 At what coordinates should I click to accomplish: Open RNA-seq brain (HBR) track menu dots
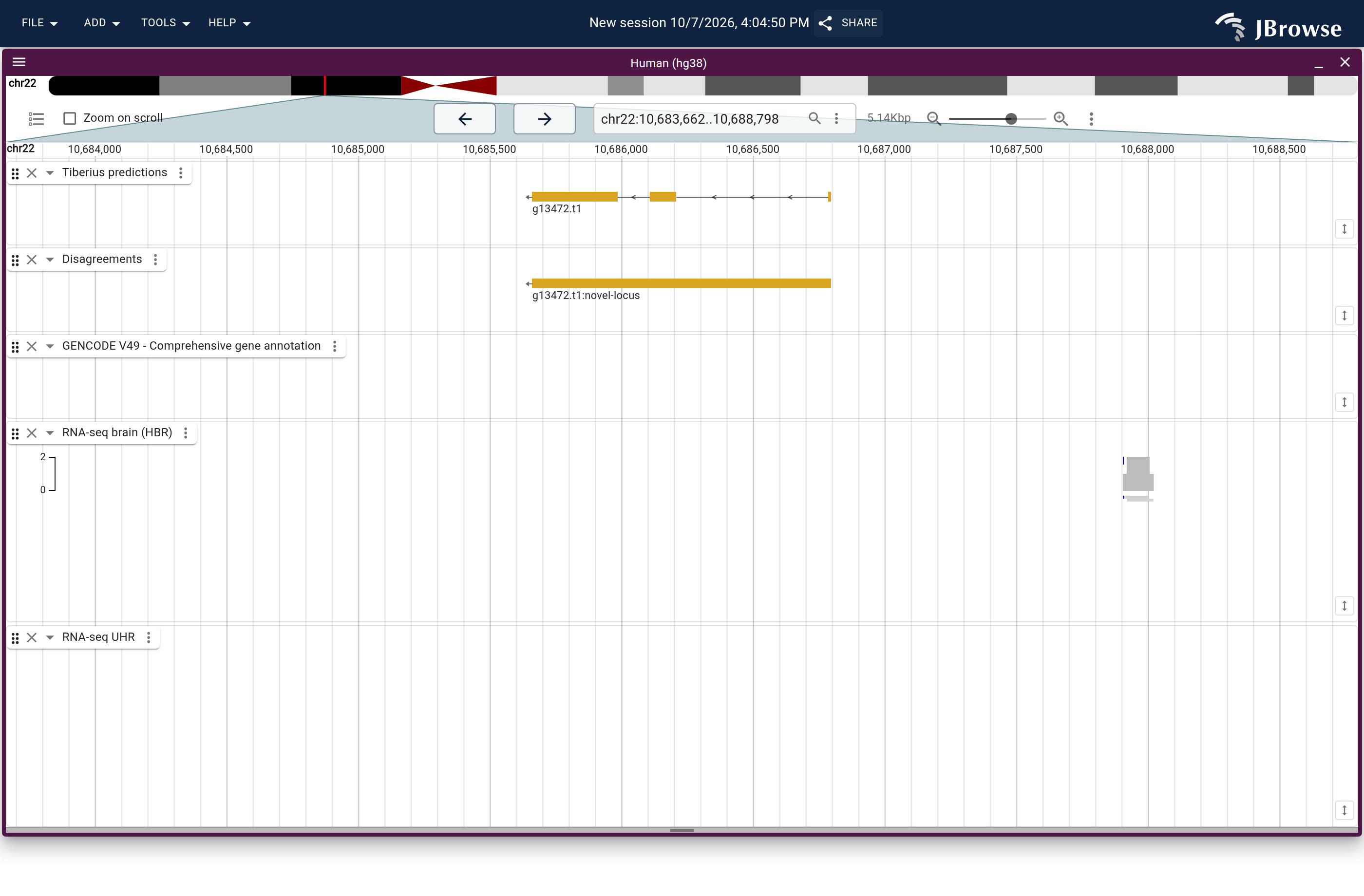click(x=186, y=433)
